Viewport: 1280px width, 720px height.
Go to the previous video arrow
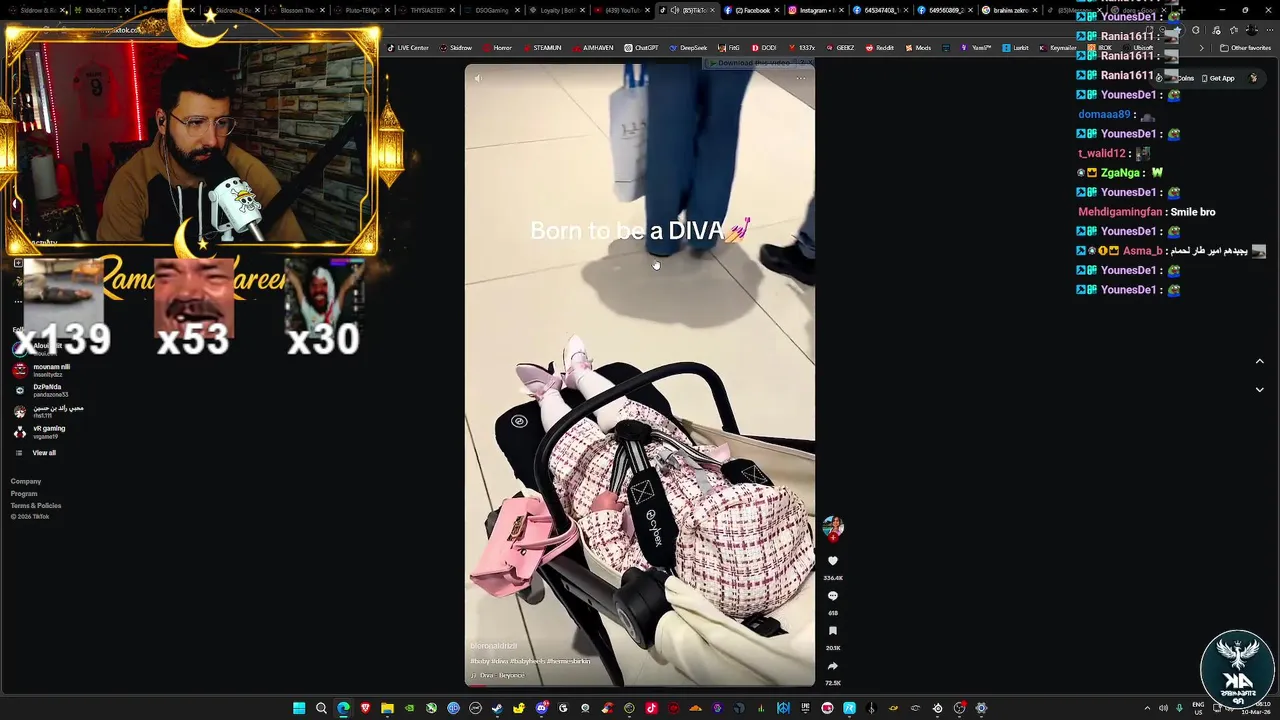(1259, 361)
